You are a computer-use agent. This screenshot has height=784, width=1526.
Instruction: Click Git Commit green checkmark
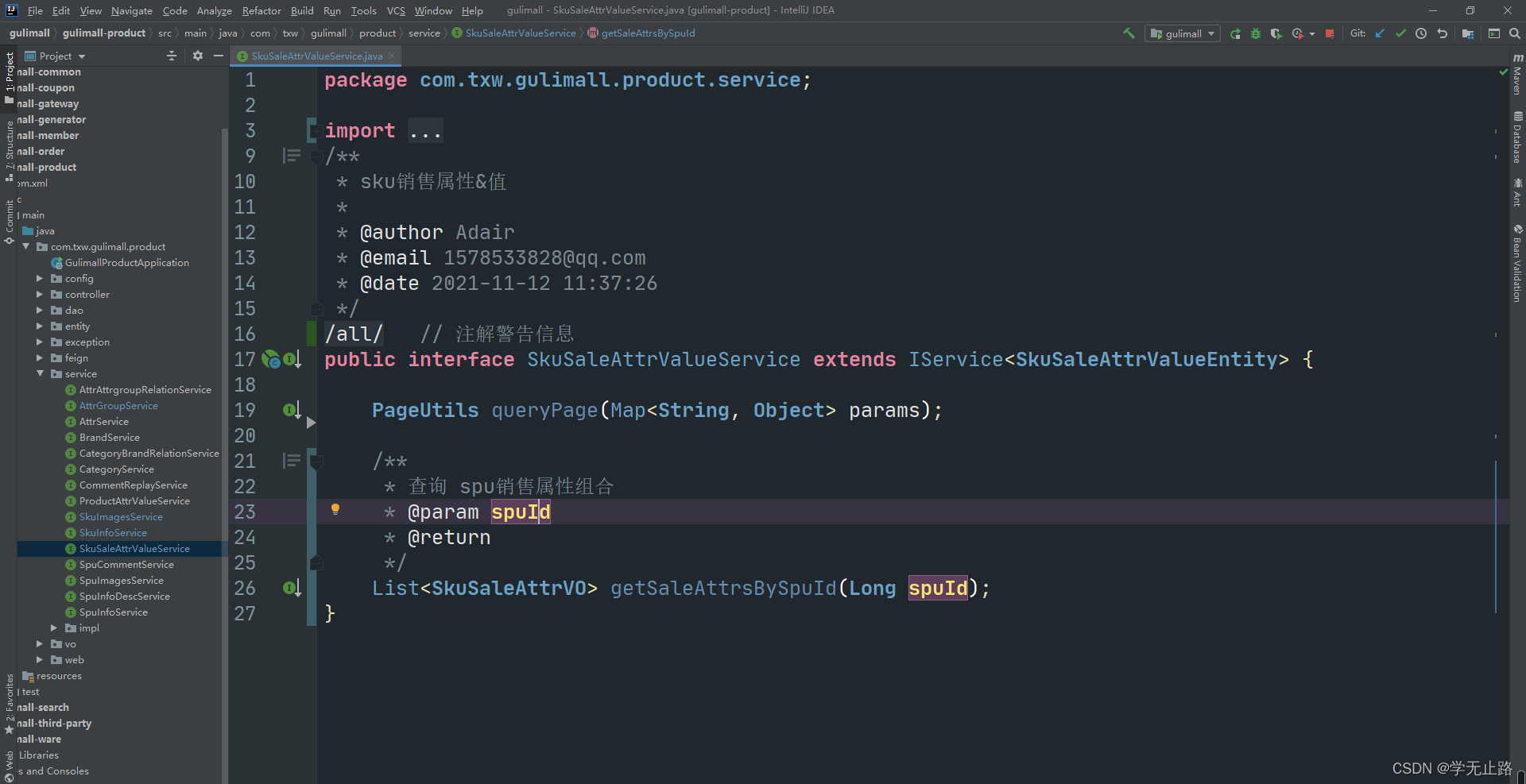pyautogui.click(x=1400, y=33)
